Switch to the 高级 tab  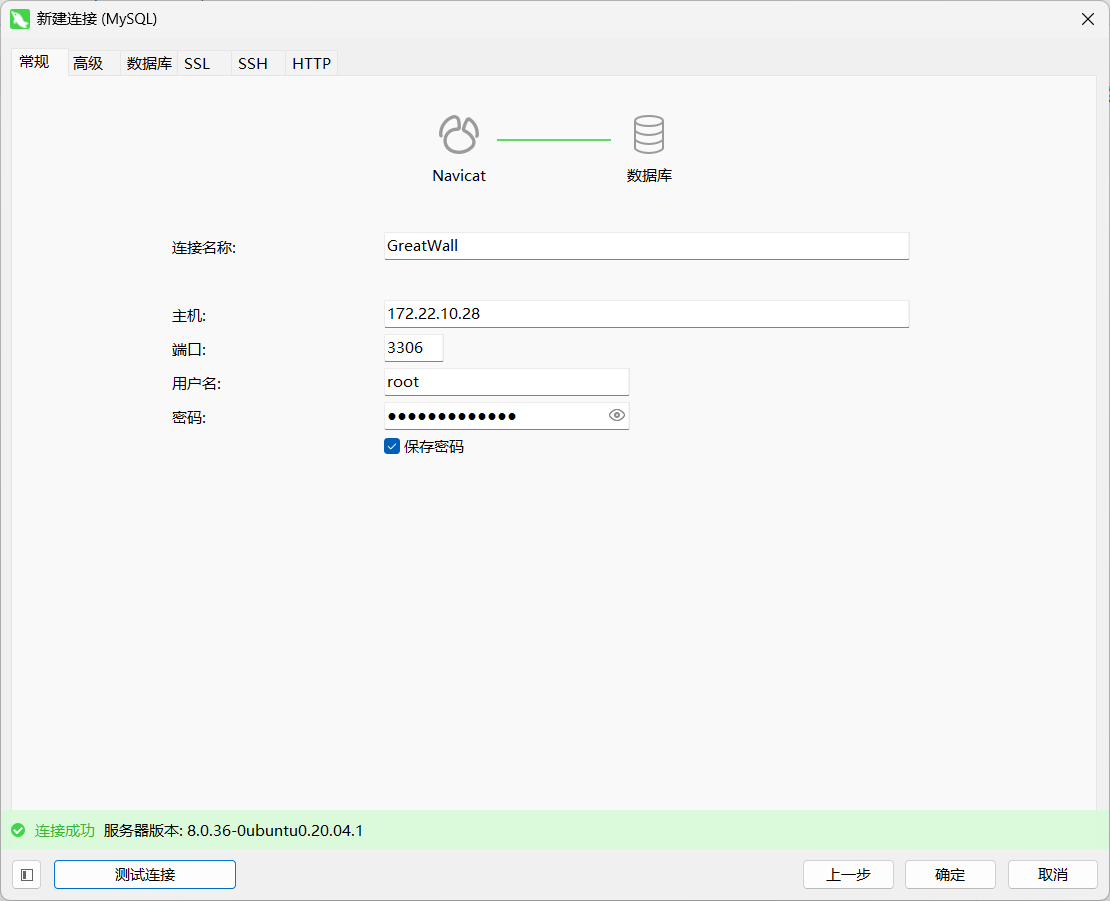[88, 63]
